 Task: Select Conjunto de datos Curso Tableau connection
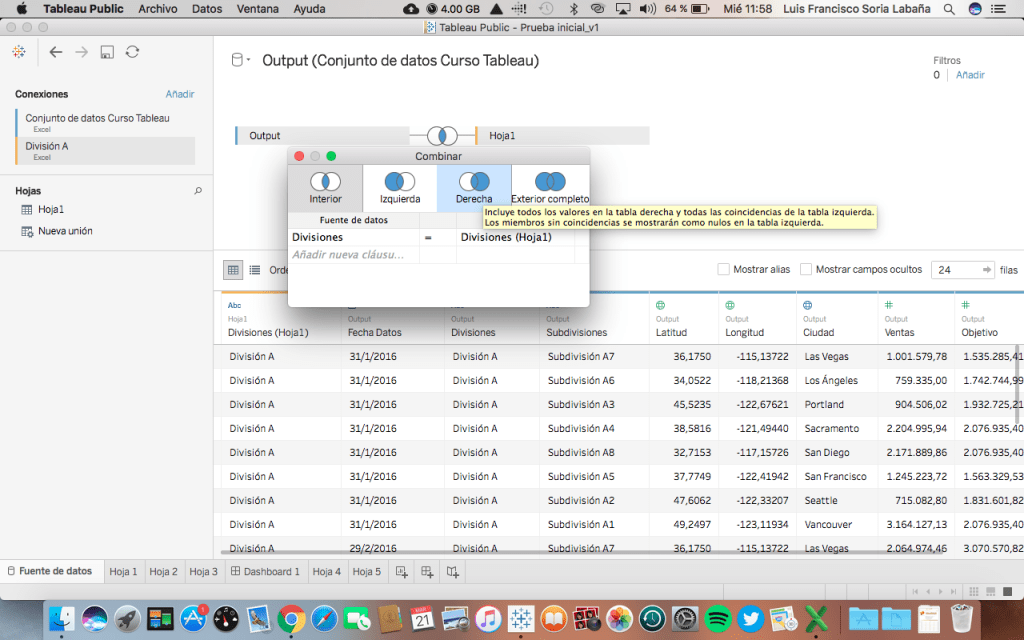[105, 122]
